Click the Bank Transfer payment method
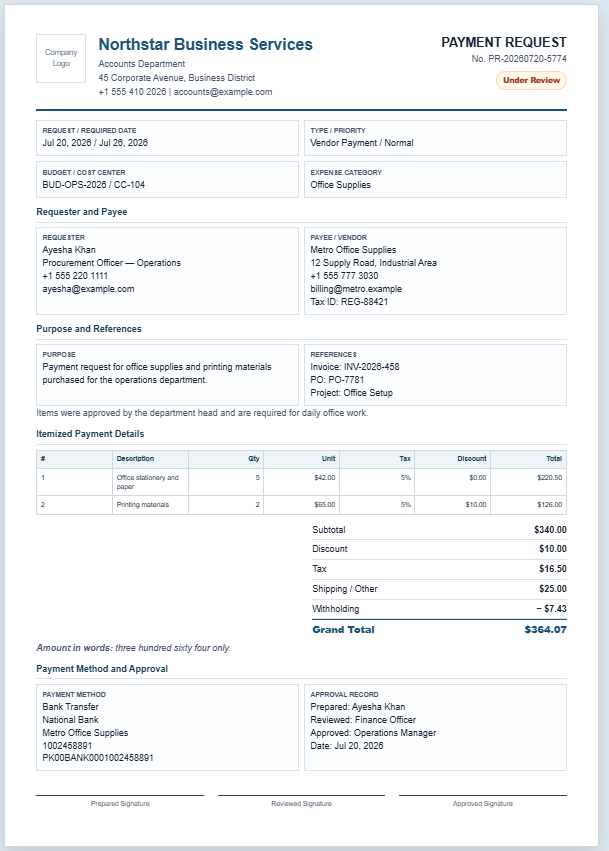The image size is (609, 851). pos(71,707)
